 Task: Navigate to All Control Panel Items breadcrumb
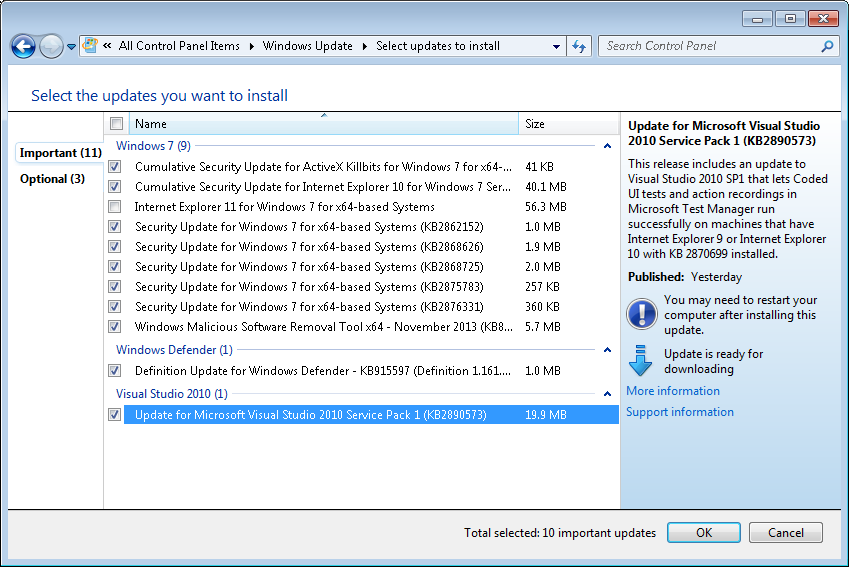click(179, 46)
